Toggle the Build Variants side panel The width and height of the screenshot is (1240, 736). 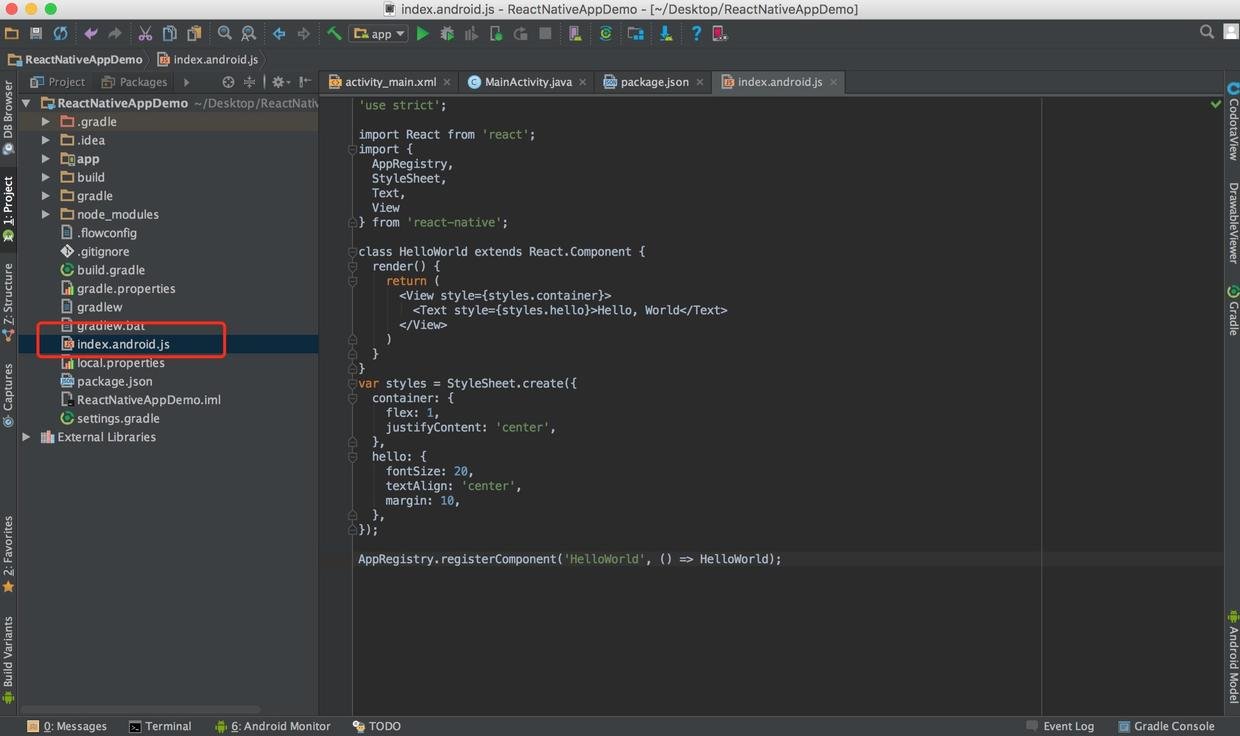coord(8,660)
